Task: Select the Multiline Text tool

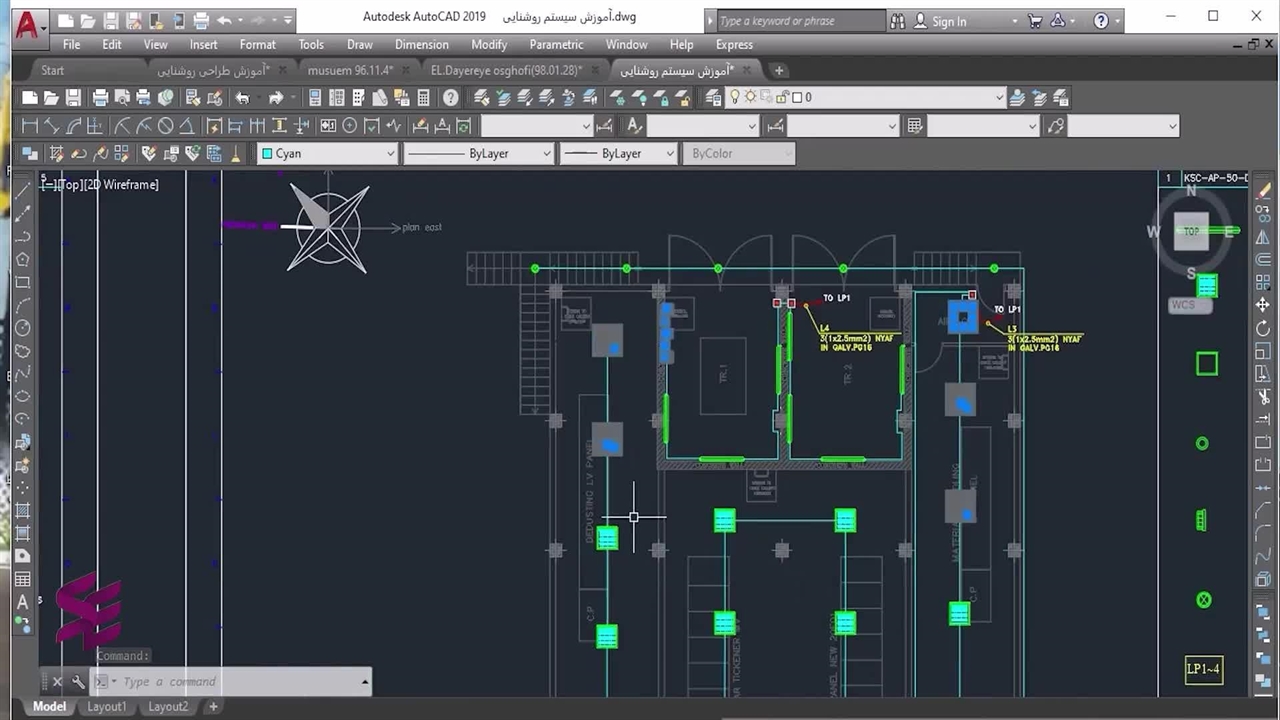Action: (22, 602)
